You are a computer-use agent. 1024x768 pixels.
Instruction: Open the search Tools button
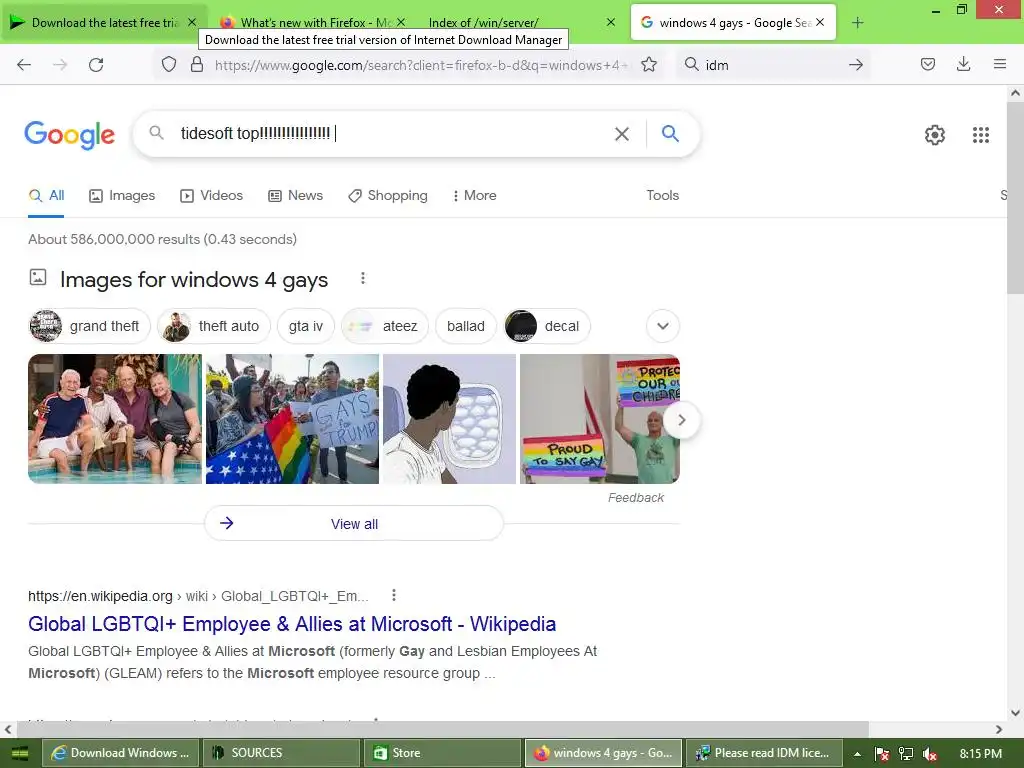[x=663, y=195]
